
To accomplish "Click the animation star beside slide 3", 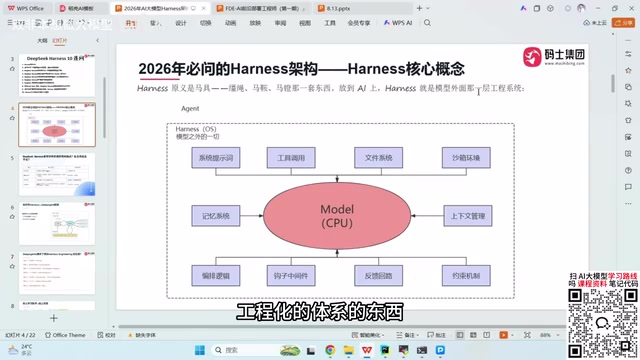I will 12,69.
